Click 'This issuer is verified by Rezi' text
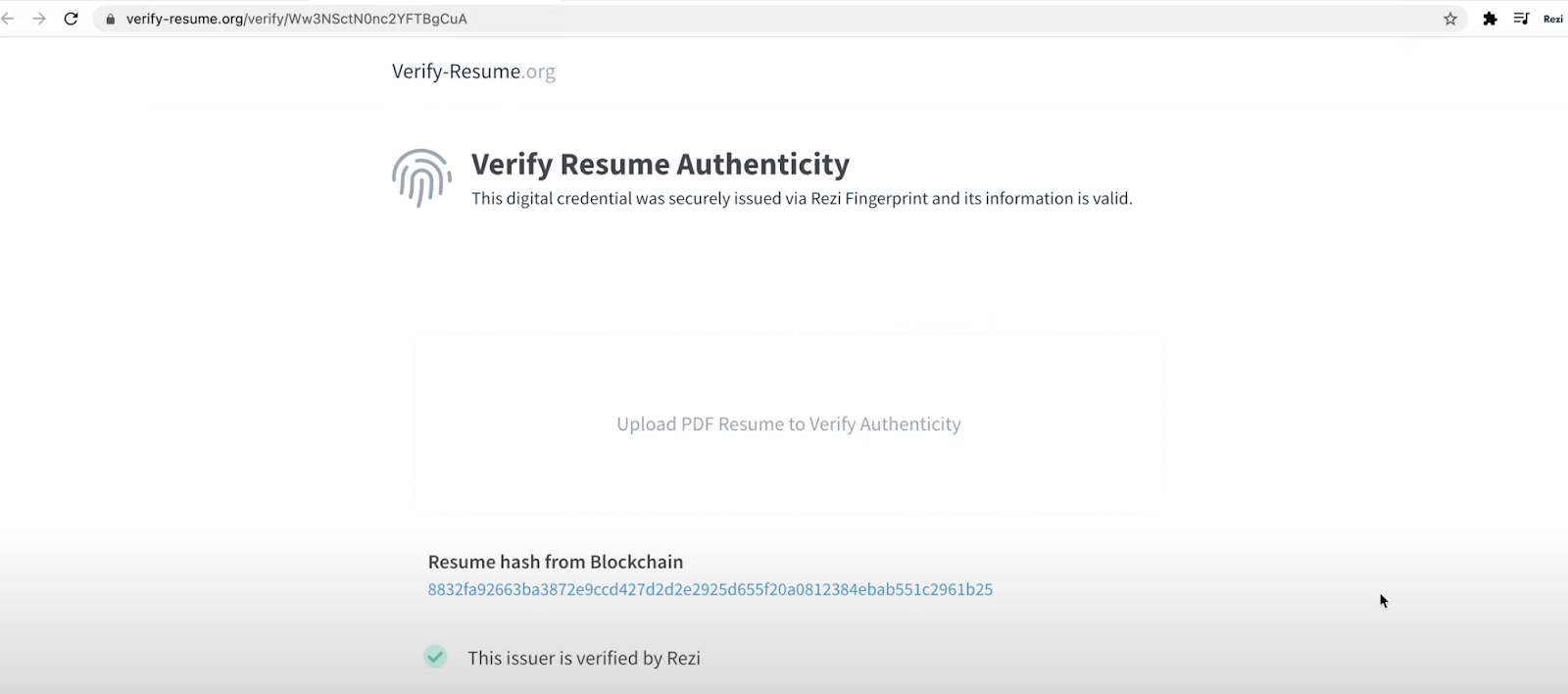 [584, 658]
